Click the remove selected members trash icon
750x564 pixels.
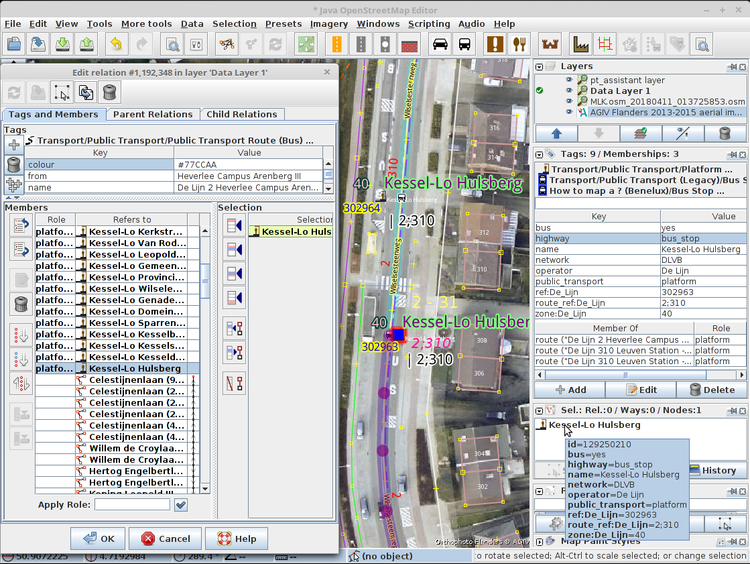[21, 304]
